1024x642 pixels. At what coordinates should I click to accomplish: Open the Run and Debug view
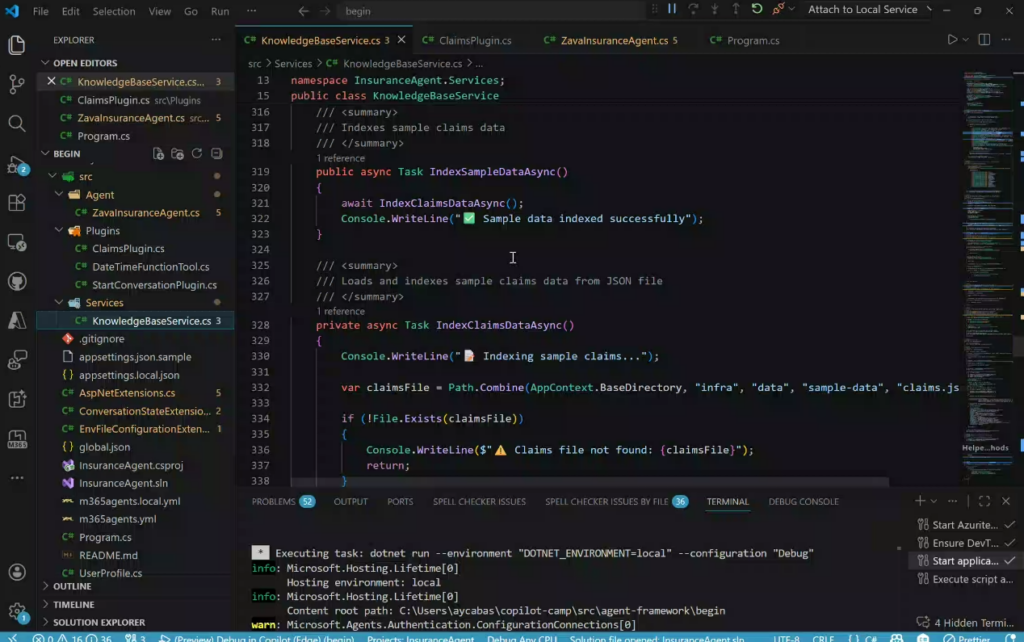tap(16, 165)
